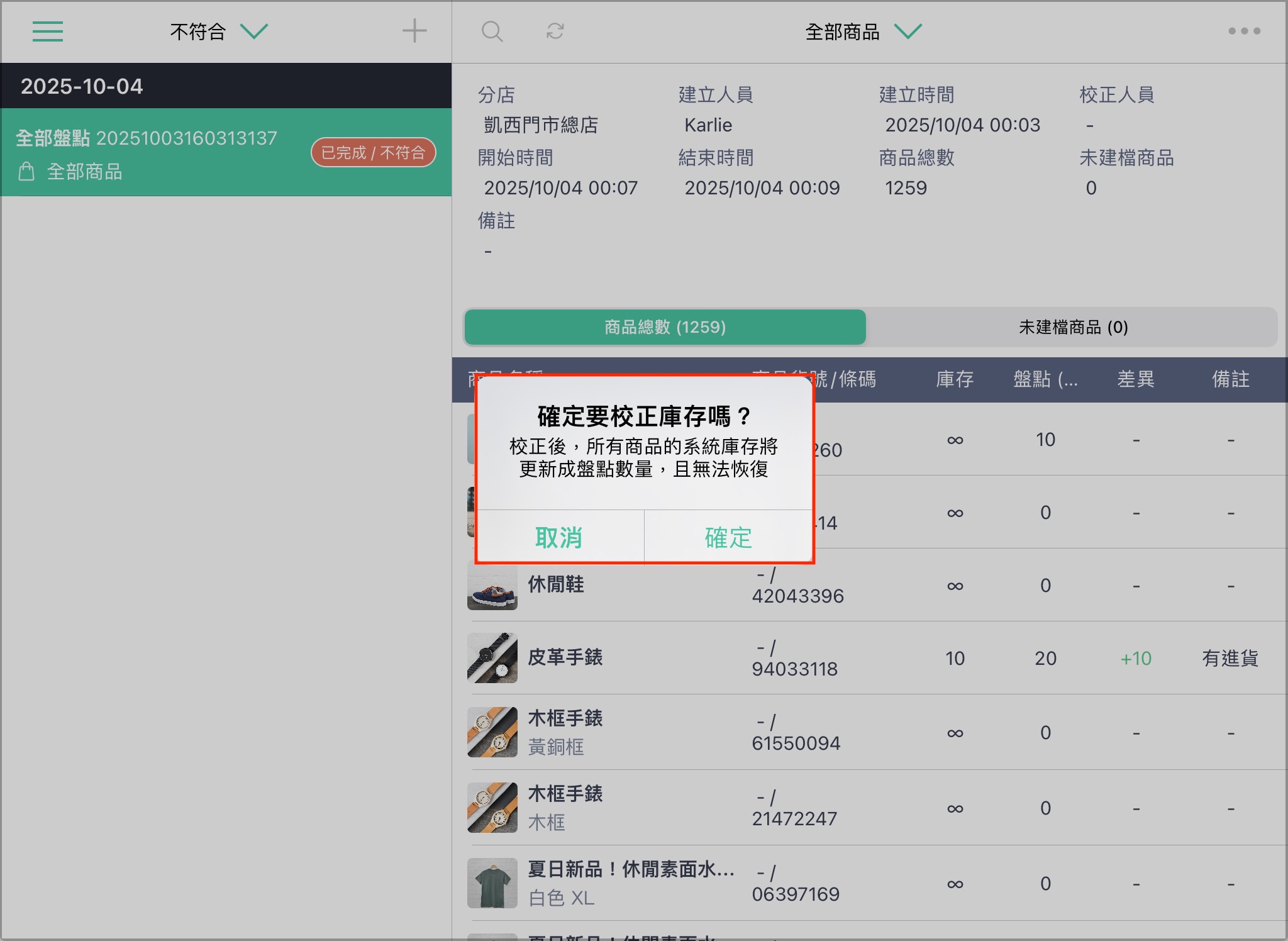Click the 商品總數 value 1259
This screenshot has width=1288, height=941.
906,188
